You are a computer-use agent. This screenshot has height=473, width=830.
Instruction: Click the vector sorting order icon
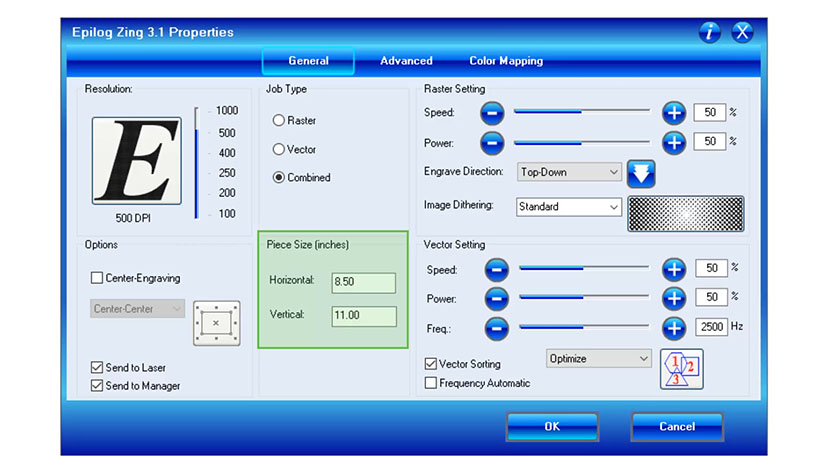682,368
